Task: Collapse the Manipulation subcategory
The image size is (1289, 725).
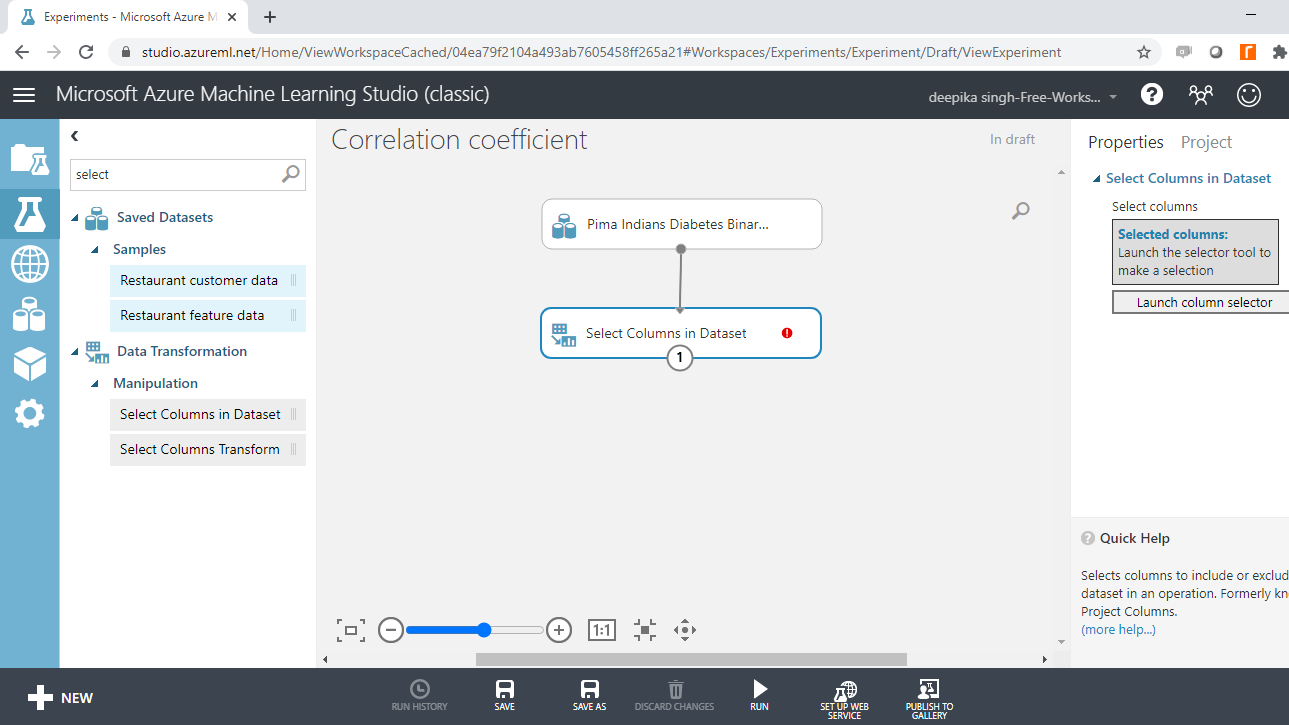Action: pos(94,384)
